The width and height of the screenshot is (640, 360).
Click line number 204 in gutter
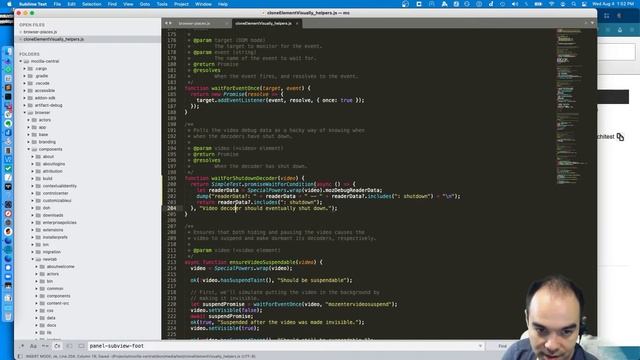[171, 208]
